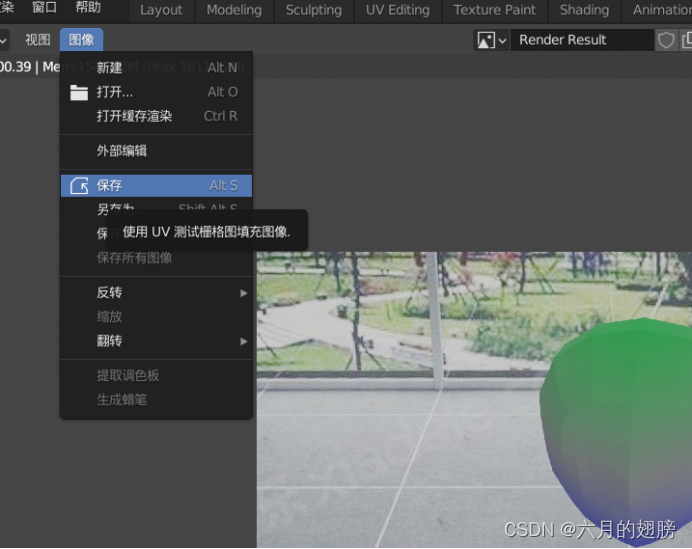Open the UV Editing workspace tab
This screenshot has height=549, width=692.
coord(397,10)
